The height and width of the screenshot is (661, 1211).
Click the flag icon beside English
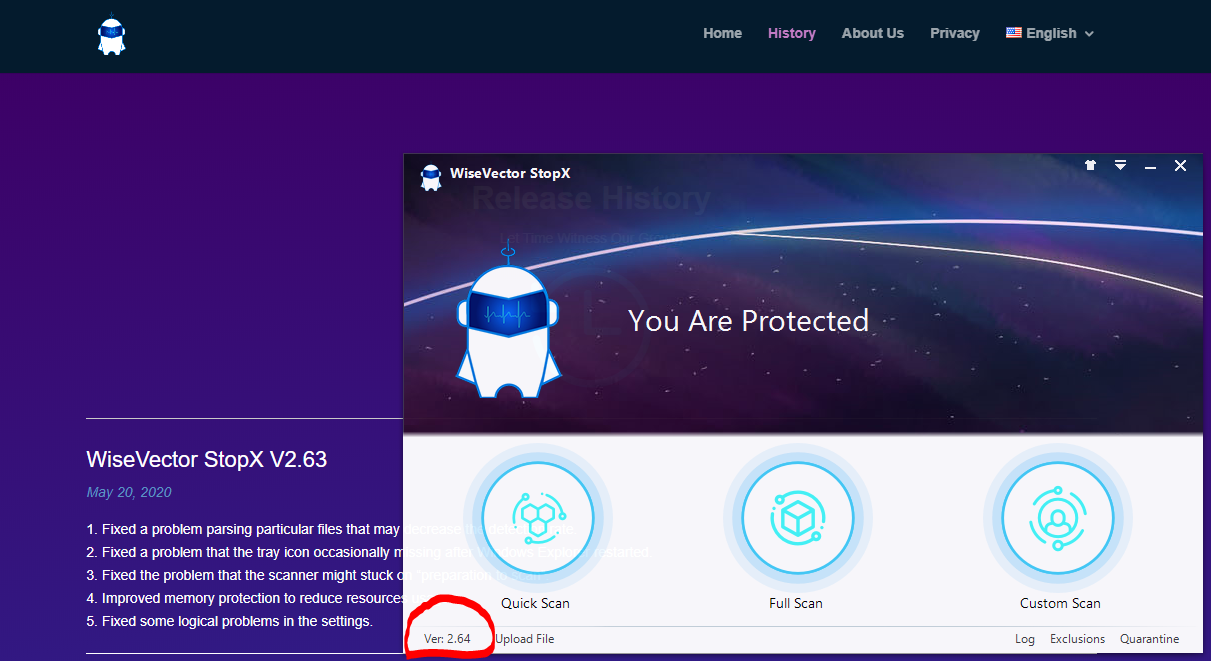[1014, 32]
